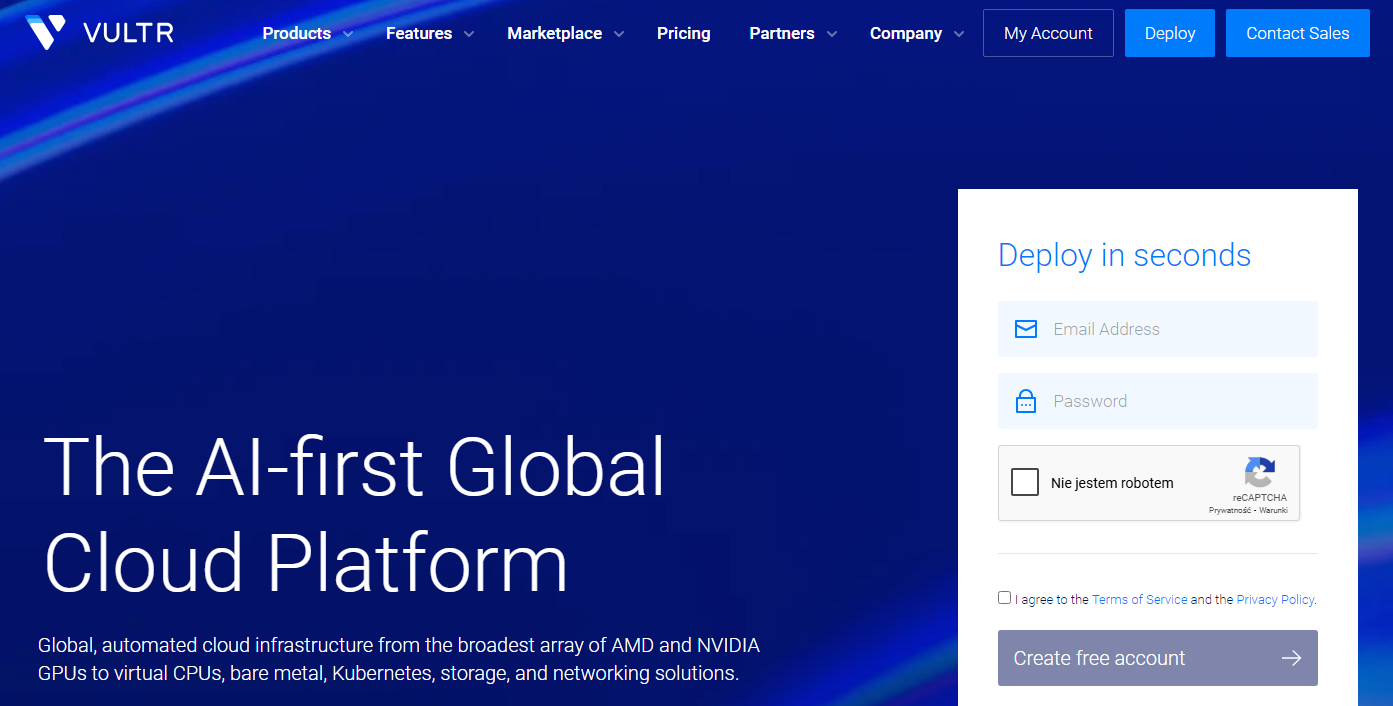
Task: Open the Privacy Policy link
Action: pyautogui.click(x=1275, y=600)
